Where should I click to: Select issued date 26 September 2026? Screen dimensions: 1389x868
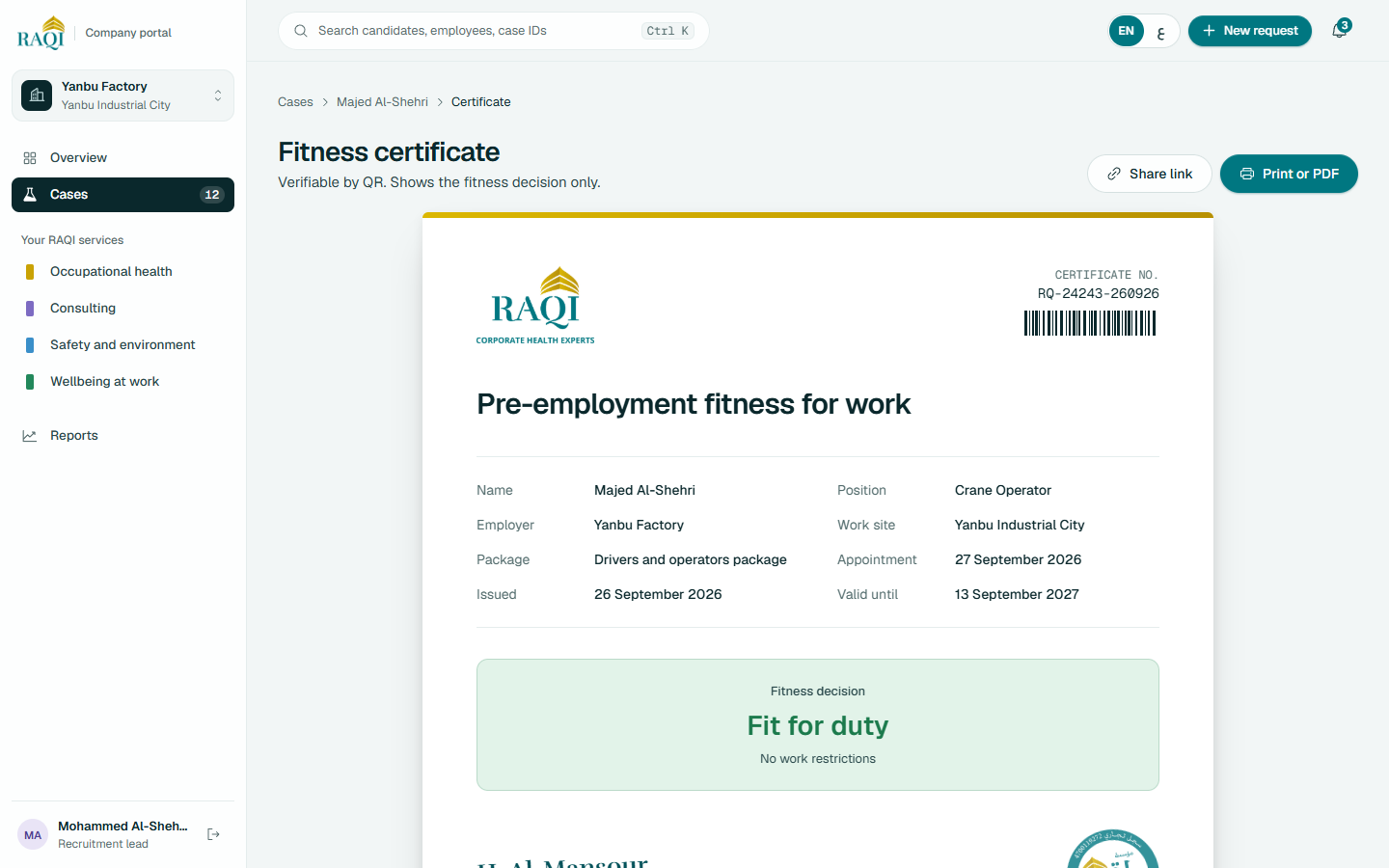click(x=658, y=594)
